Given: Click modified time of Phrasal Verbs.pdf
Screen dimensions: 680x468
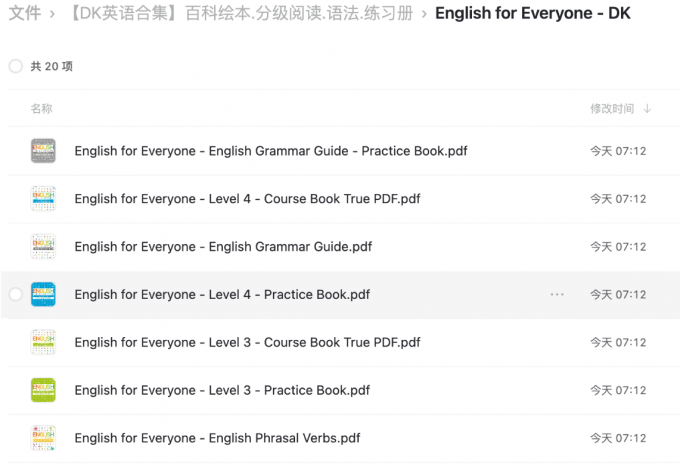Looking at the screenshot, I should 618,438.
